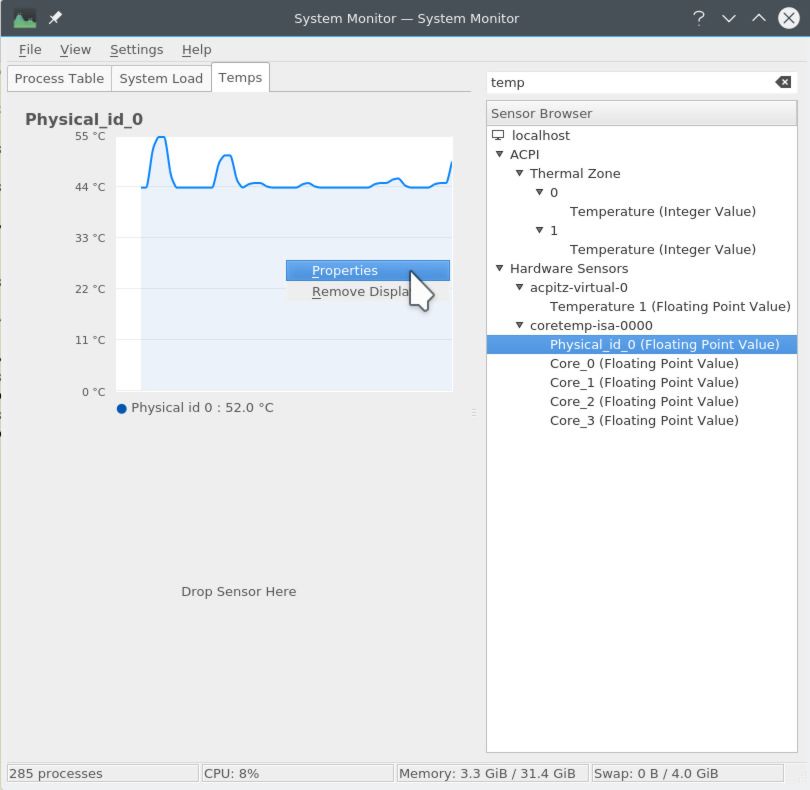The height and width of the screenshot is (790, 810).
Task: Choose Properties from the context menu
Action: coord(368,270)
